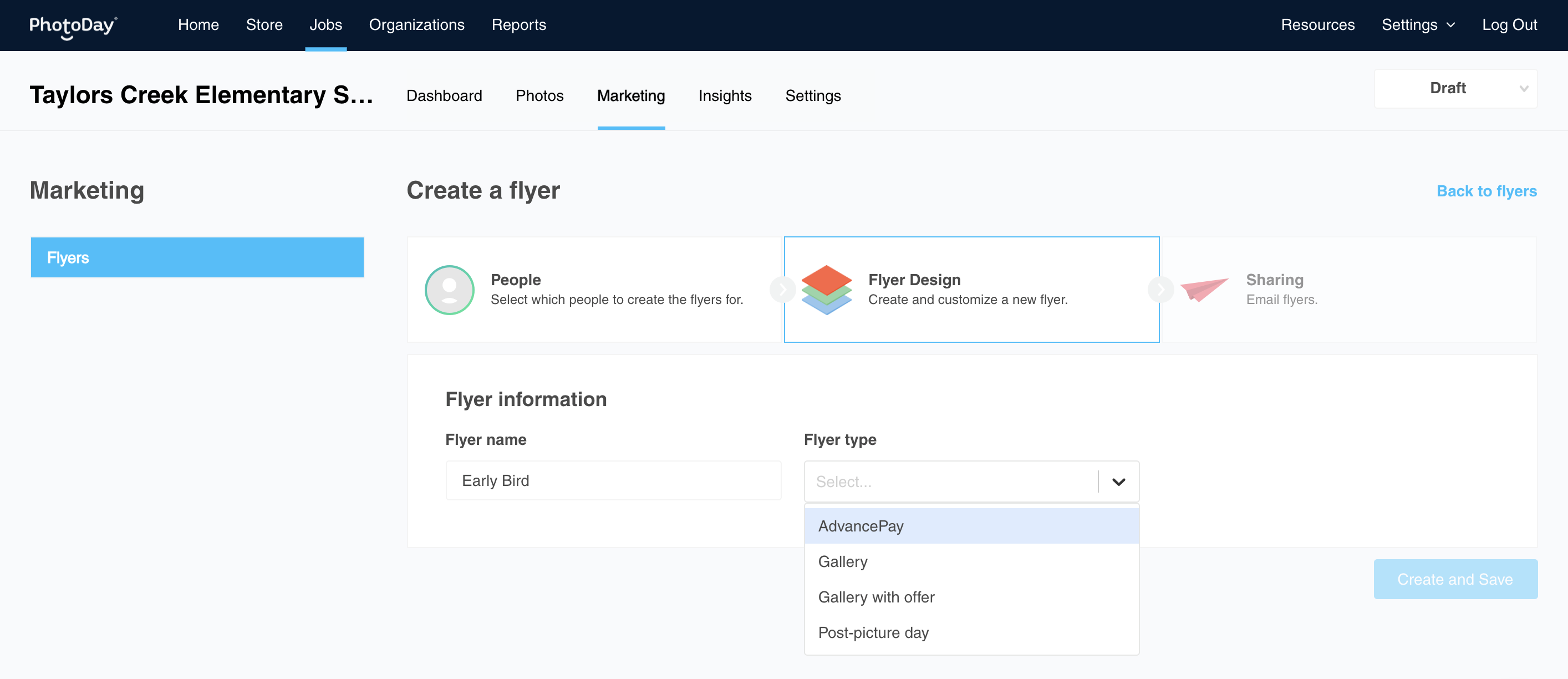This screenshot has width=1568, height=679.
Task: Click Log Out
Action: (x=1509, y=25)
